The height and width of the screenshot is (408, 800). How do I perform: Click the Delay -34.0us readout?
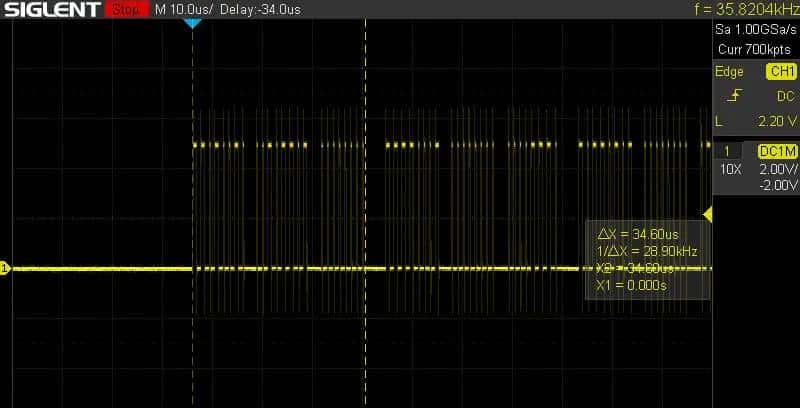point(257,10)
